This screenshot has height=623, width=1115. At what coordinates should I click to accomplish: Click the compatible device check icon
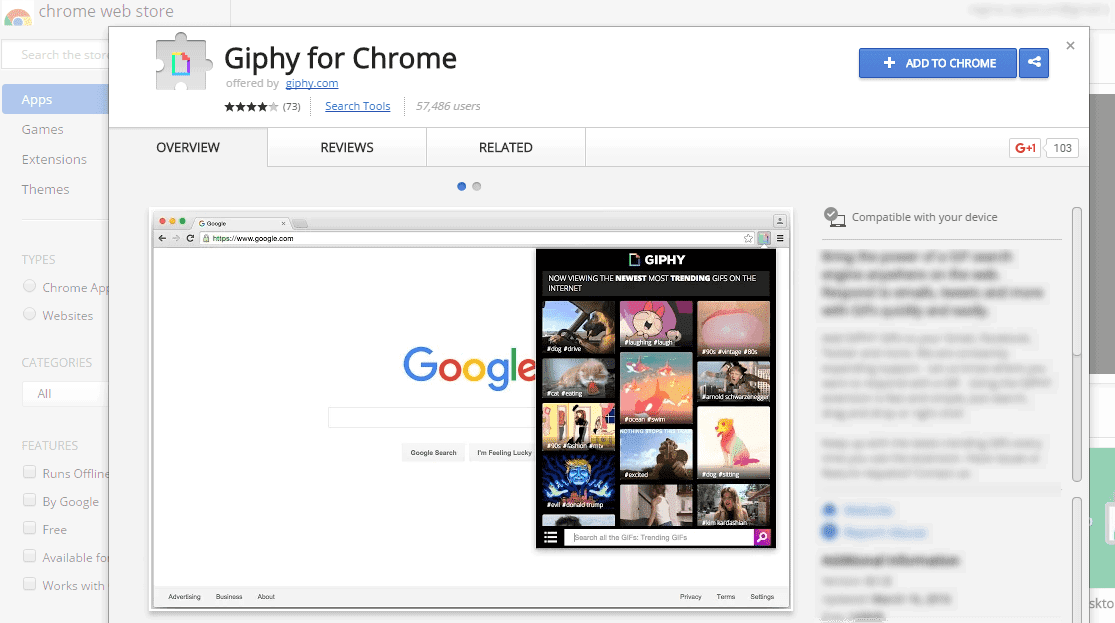point(834,217)
